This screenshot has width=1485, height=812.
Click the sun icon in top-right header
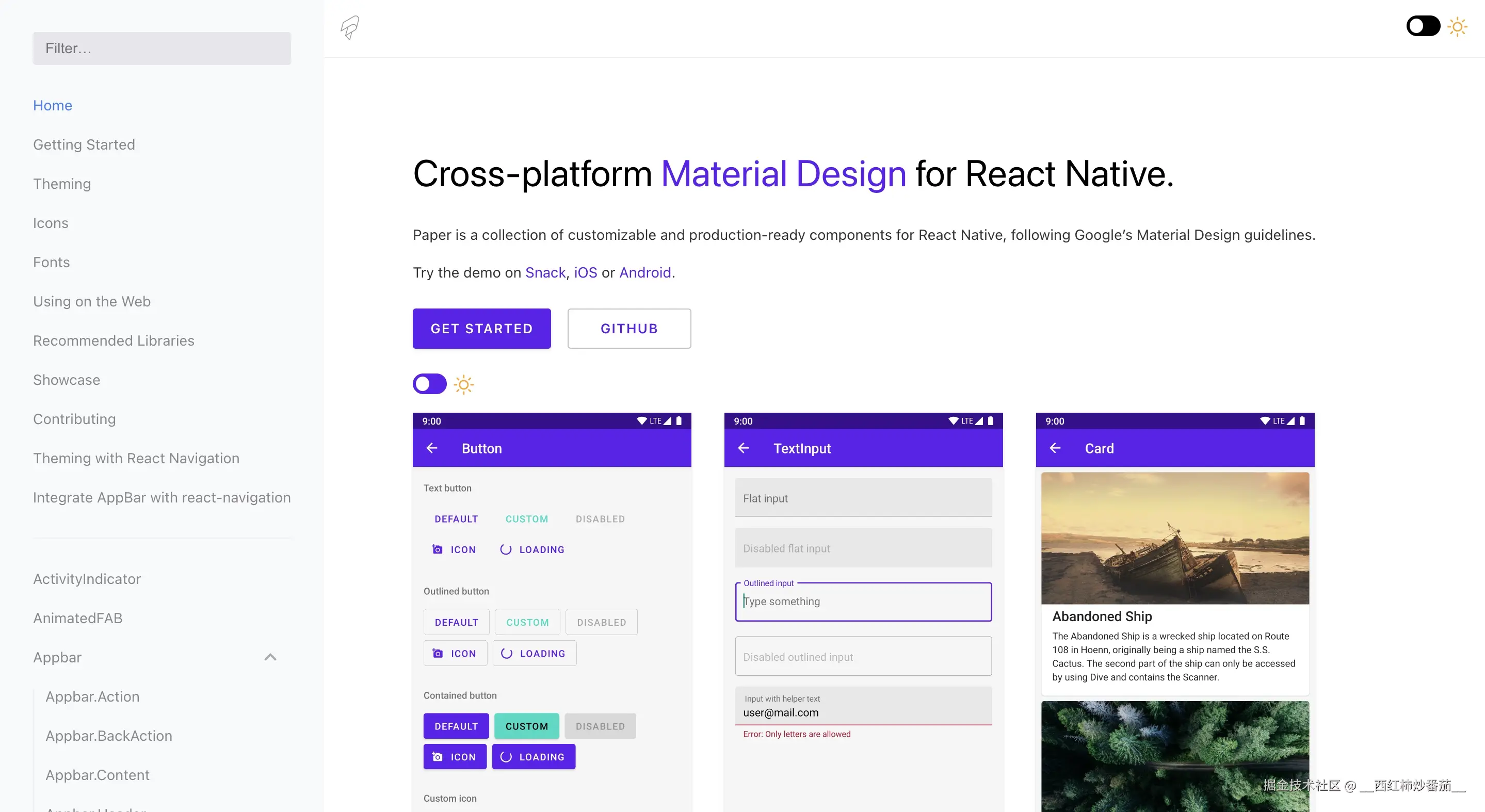1457,26
